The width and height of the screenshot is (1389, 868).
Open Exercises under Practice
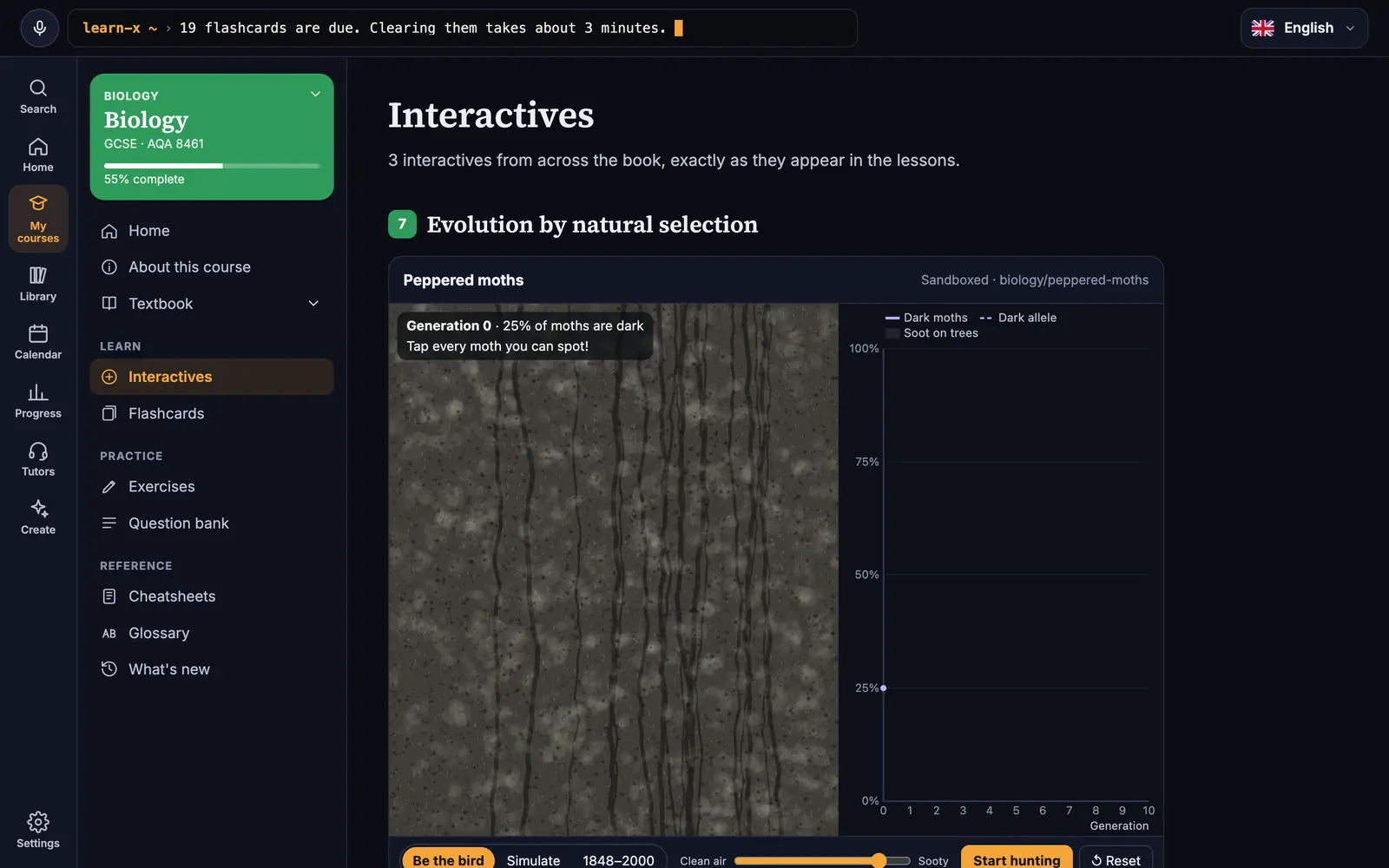pyautogui.click(x=212, y=487)
